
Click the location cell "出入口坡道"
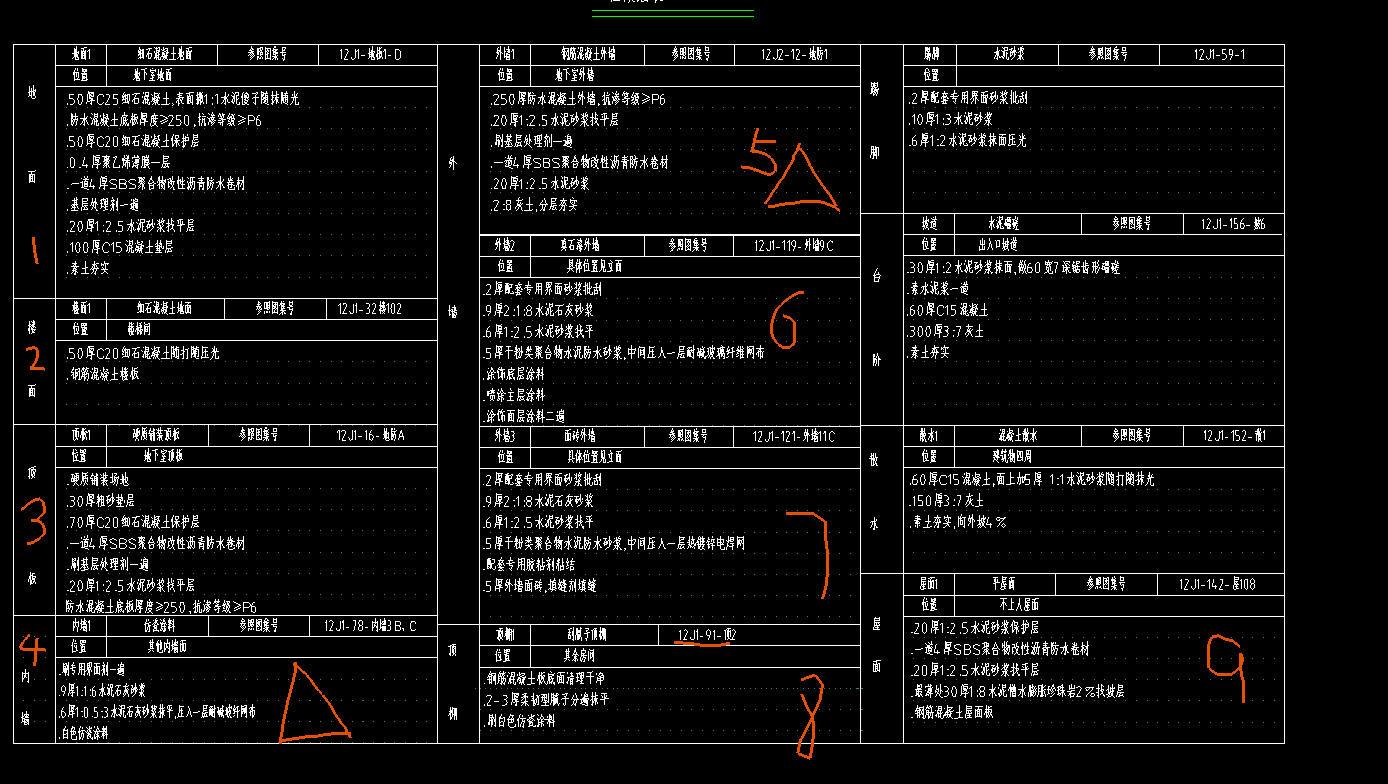tap(998, 245)
